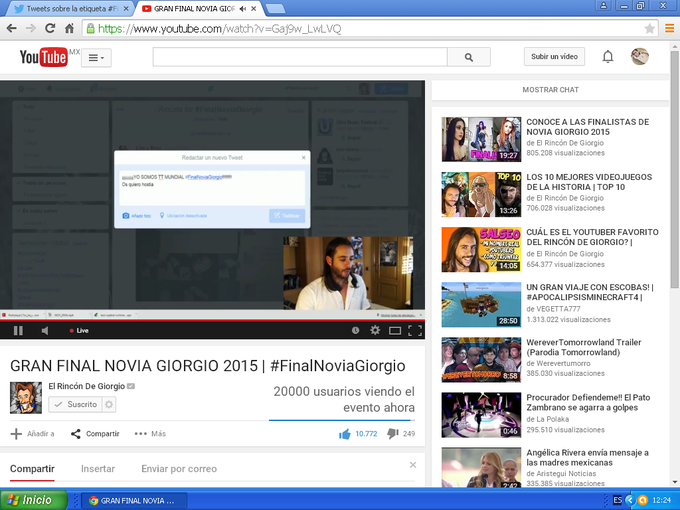
Task: Click the search magnifier button
Action: (469, 57)
